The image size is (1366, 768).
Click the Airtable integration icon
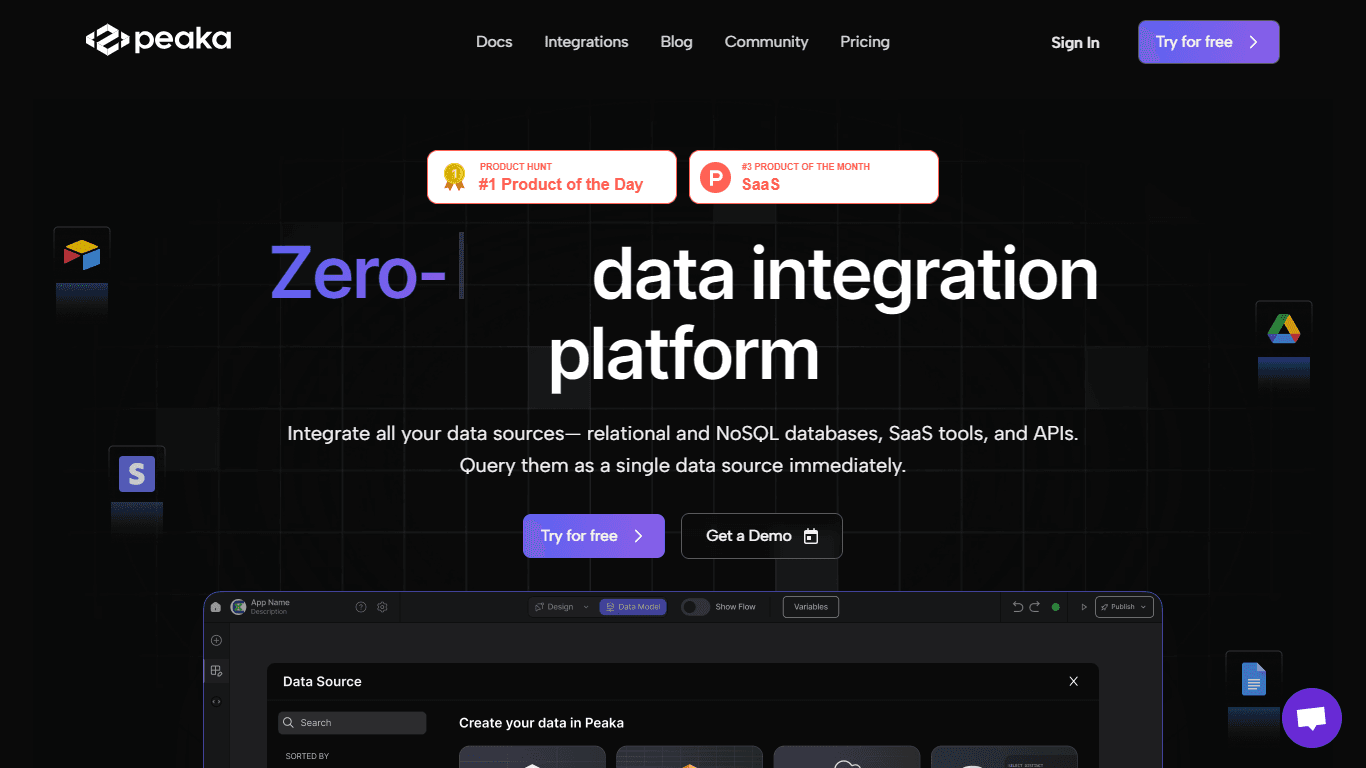coord(82,254)
